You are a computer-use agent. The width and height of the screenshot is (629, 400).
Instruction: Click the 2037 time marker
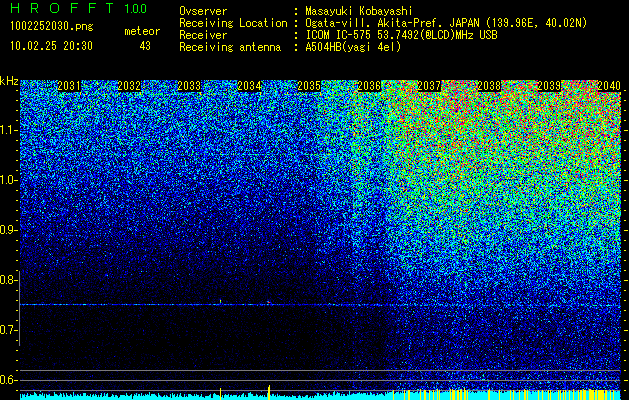429,86
